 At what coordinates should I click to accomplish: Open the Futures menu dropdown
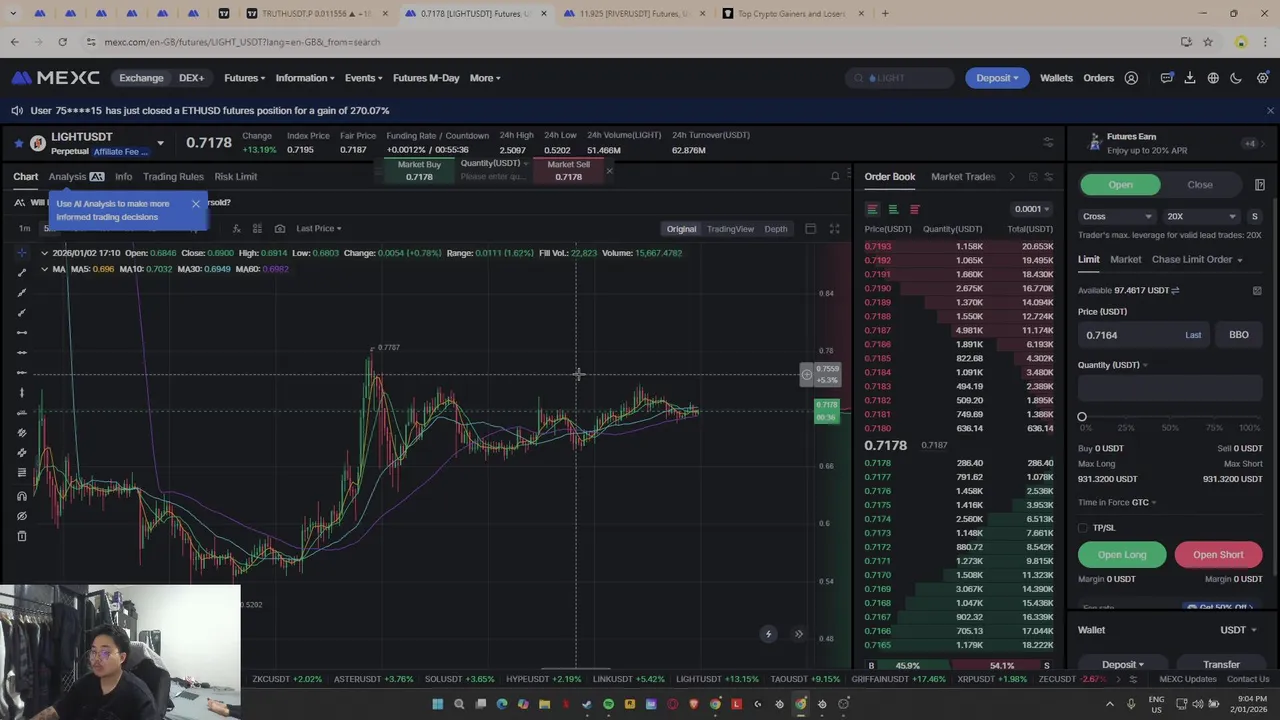[244, 78]
